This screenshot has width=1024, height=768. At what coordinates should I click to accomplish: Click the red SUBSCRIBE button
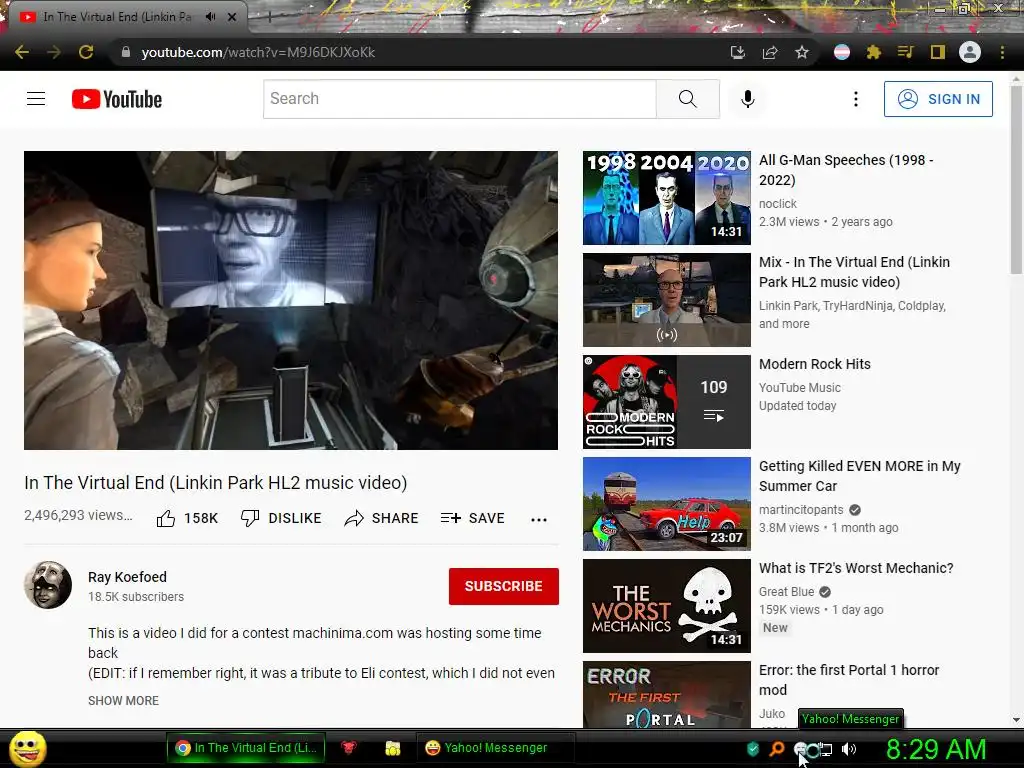(x=504, y=586)
